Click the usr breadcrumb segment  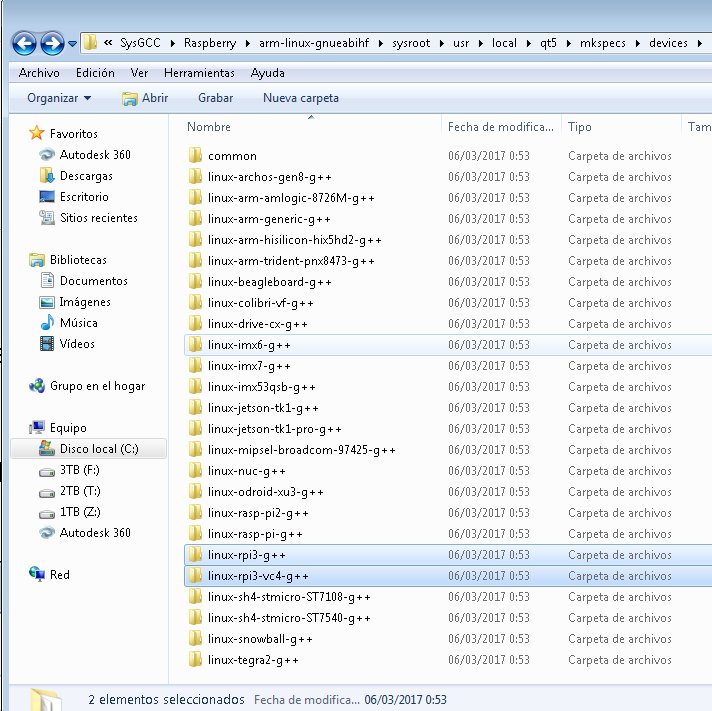pyautogui.click(x=461, y=43)
